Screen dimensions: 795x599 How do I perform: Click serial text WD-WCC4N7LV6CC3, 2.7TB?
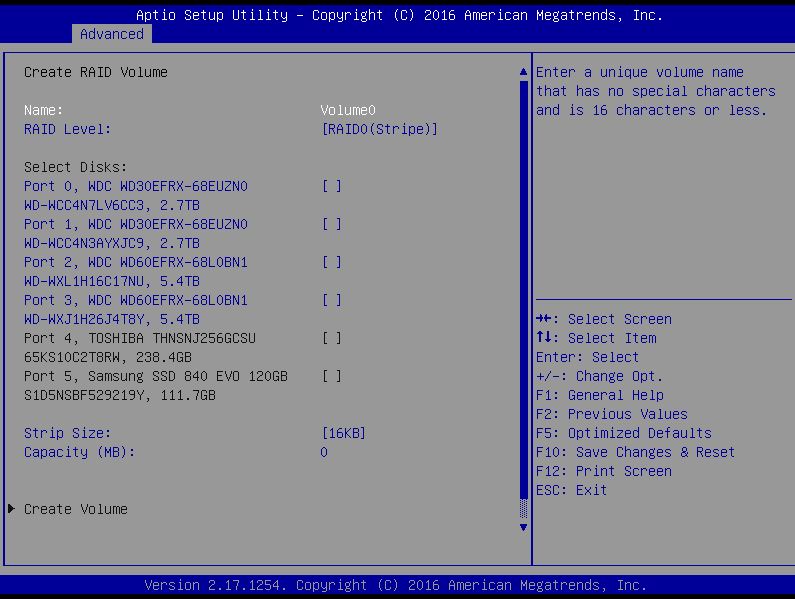[x=112, y=205]
